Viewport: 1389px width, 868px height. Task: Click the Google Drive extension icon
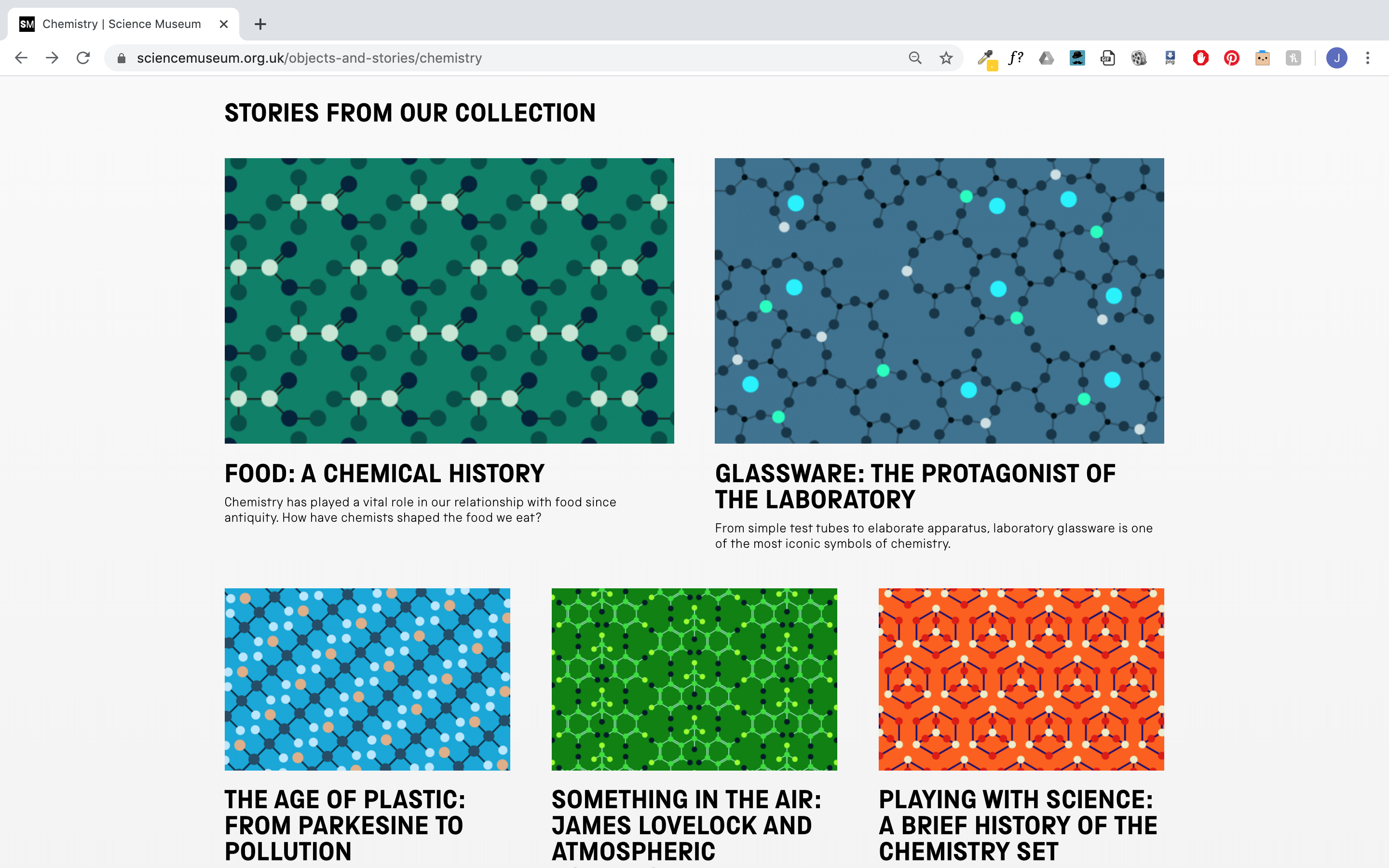coord(1047,58)
